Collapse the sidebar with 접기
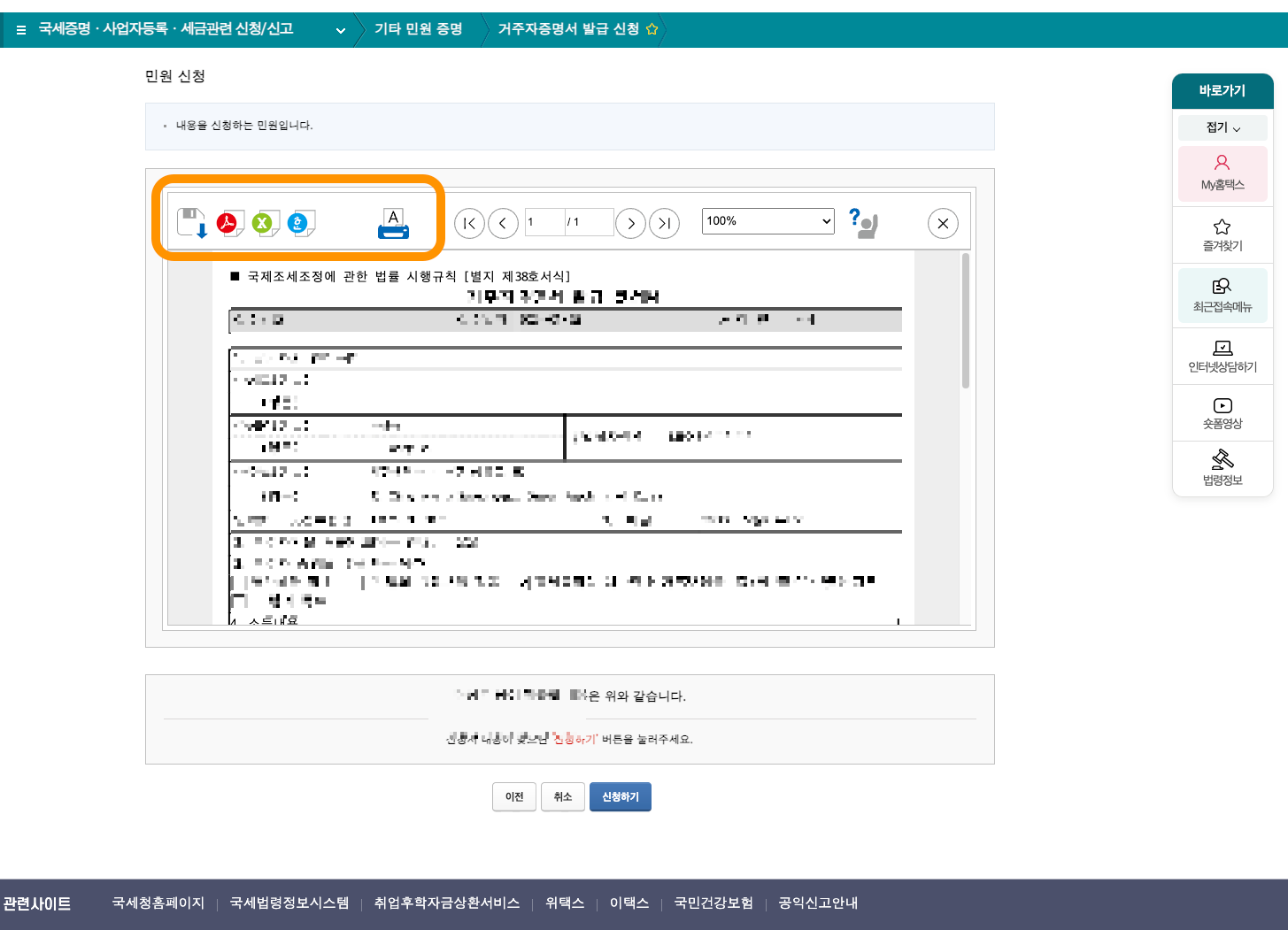Screen dimensions: 1288x930 click(1222, 127)
